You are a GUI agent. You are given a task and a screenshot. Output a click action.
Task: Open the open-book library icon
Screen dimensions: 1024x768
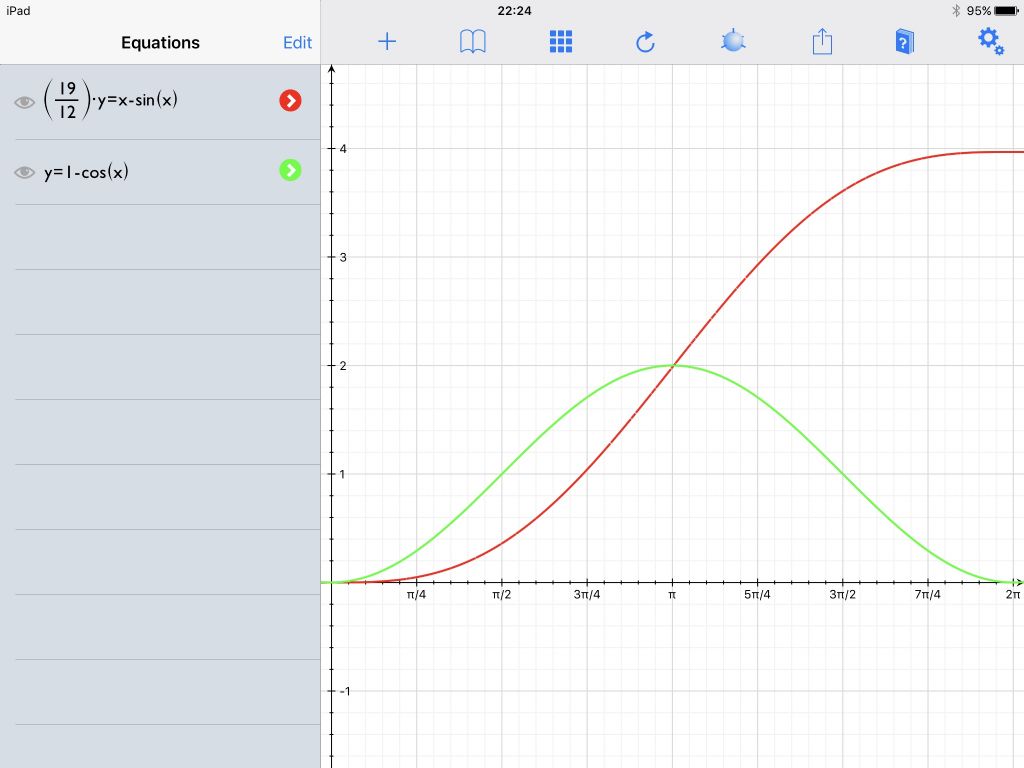point(473,42)
